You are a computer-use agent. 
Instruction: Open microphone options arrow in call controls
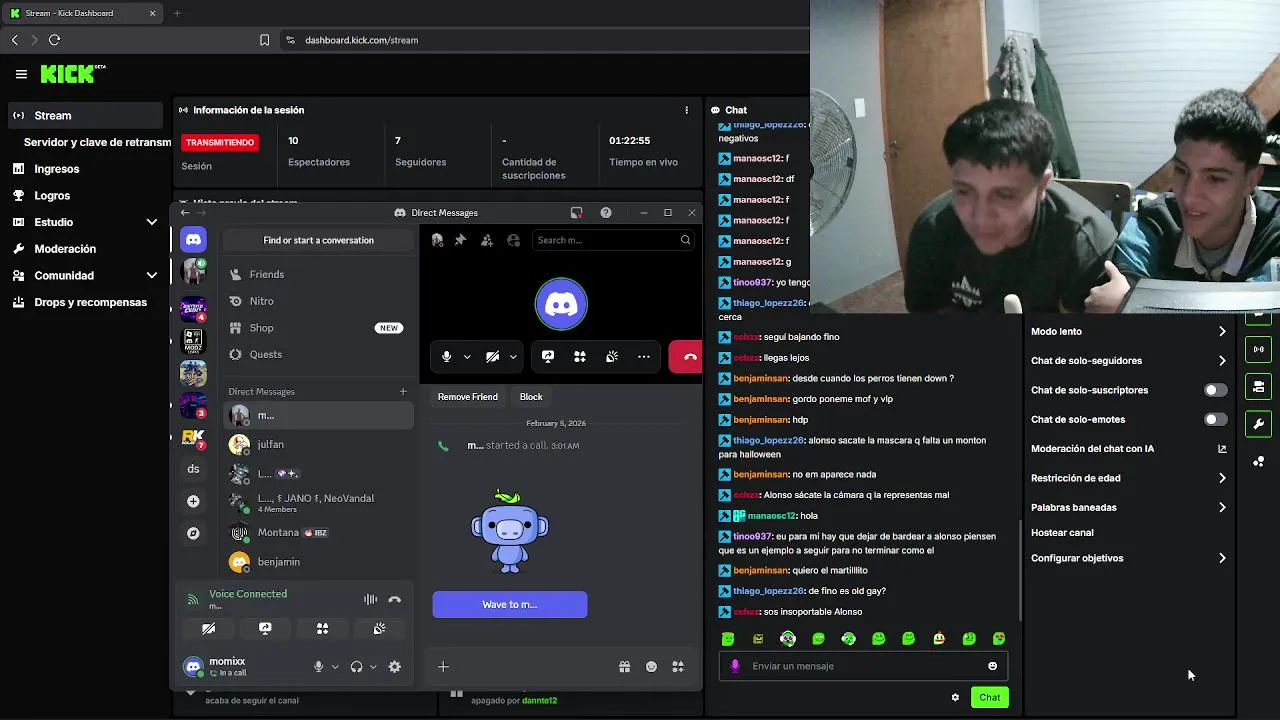point(467,357)
